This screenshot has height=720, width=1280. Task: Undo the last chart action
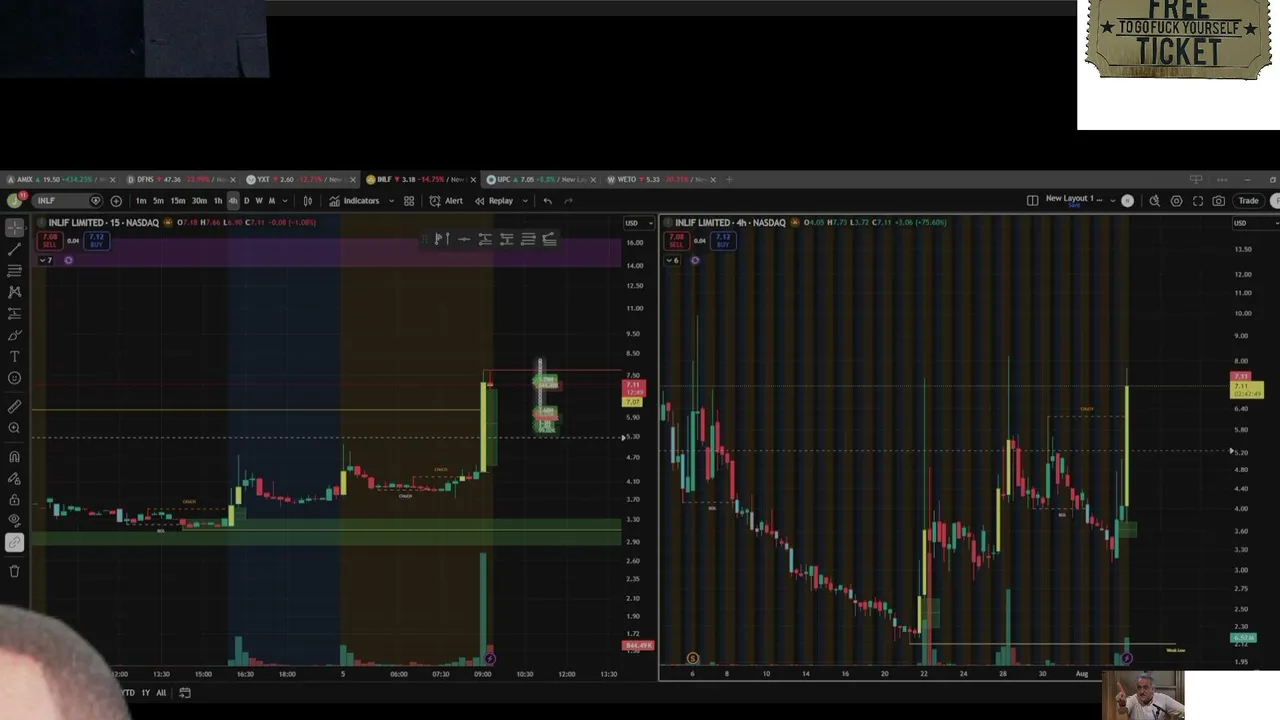547,201
